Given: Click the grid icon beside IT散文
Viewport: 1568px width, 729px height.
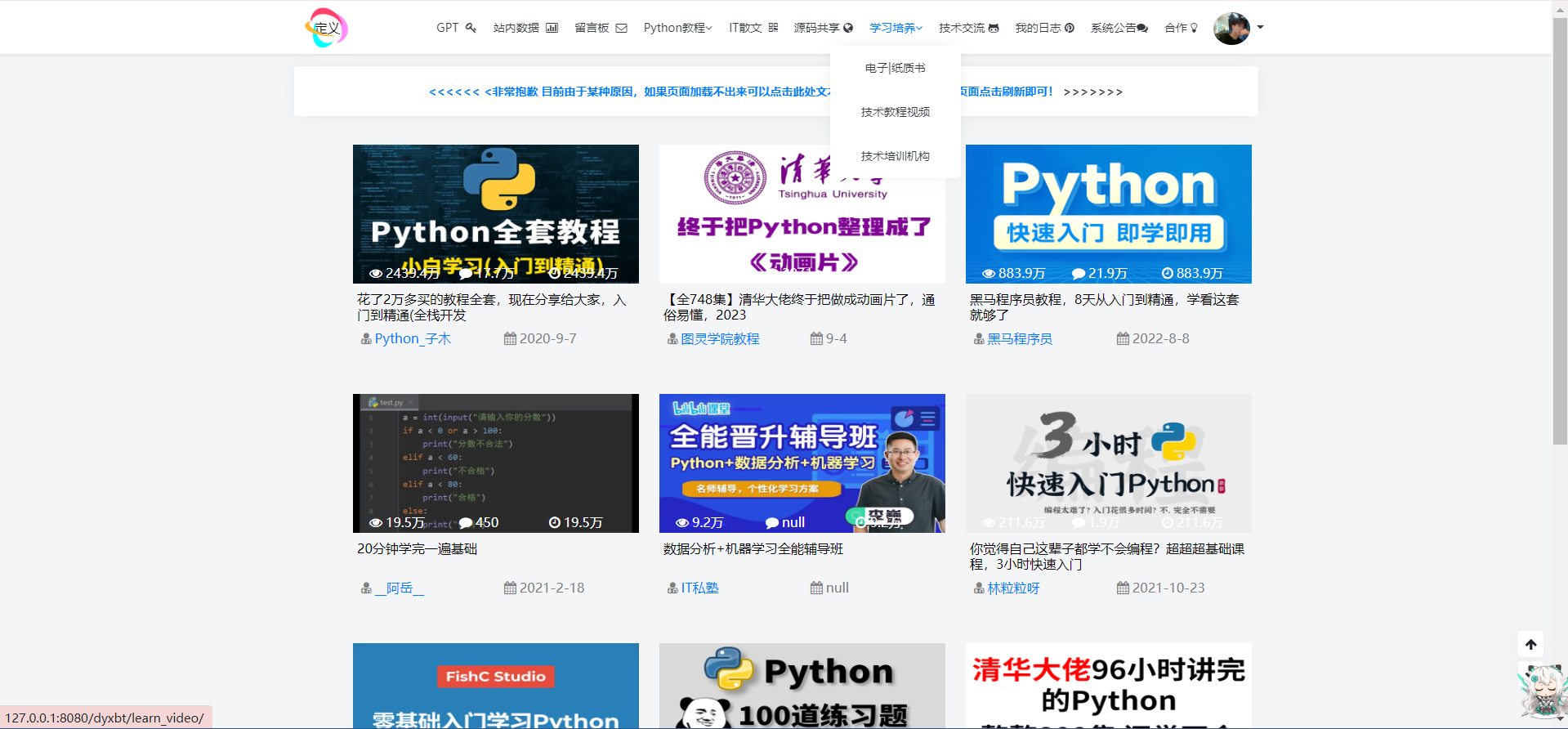Looking at the screenshot, I should [773, 28].
